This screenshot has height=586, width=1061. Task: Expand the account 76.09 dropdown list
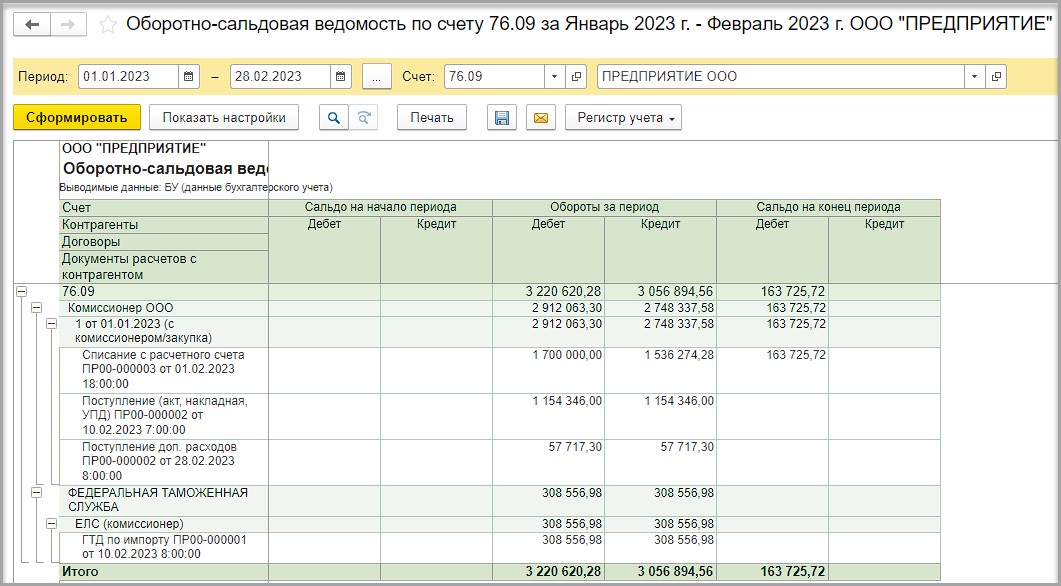pos(555,76)
